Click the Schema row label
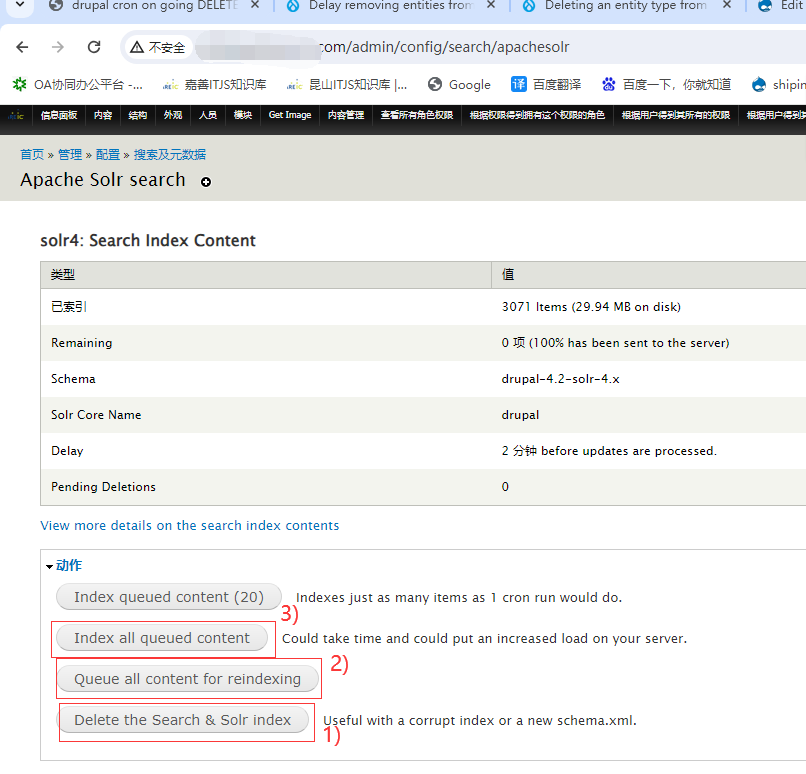The image size is (806, 774). (73, 379)
